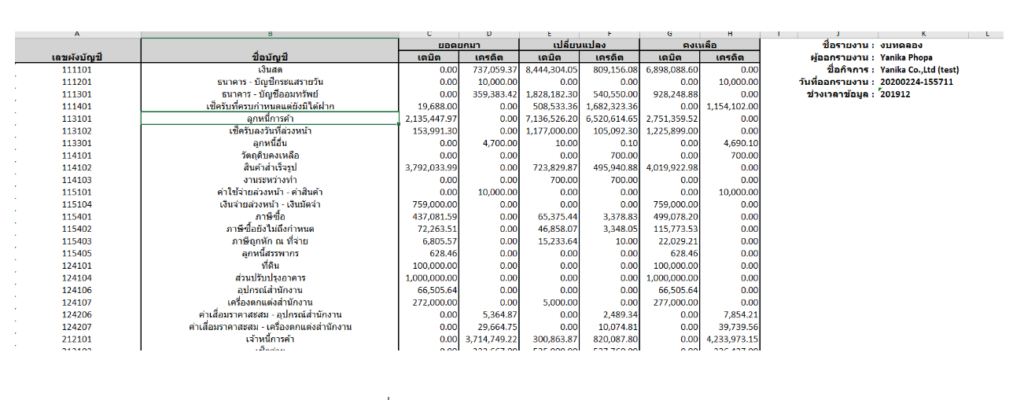Click the Yanika Co.,Ltd (test) cell

(920, 69)
